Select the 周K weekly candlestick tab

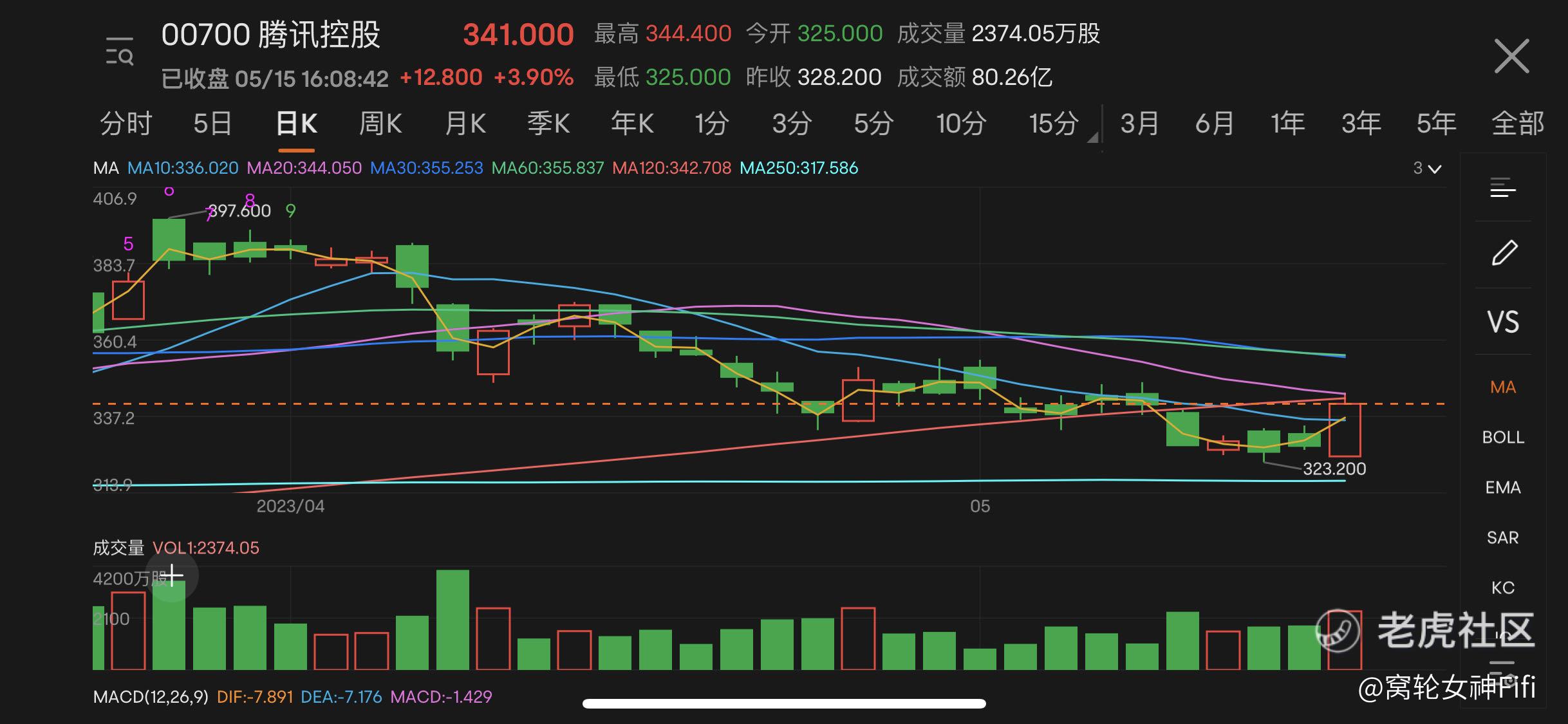(380, 123)
